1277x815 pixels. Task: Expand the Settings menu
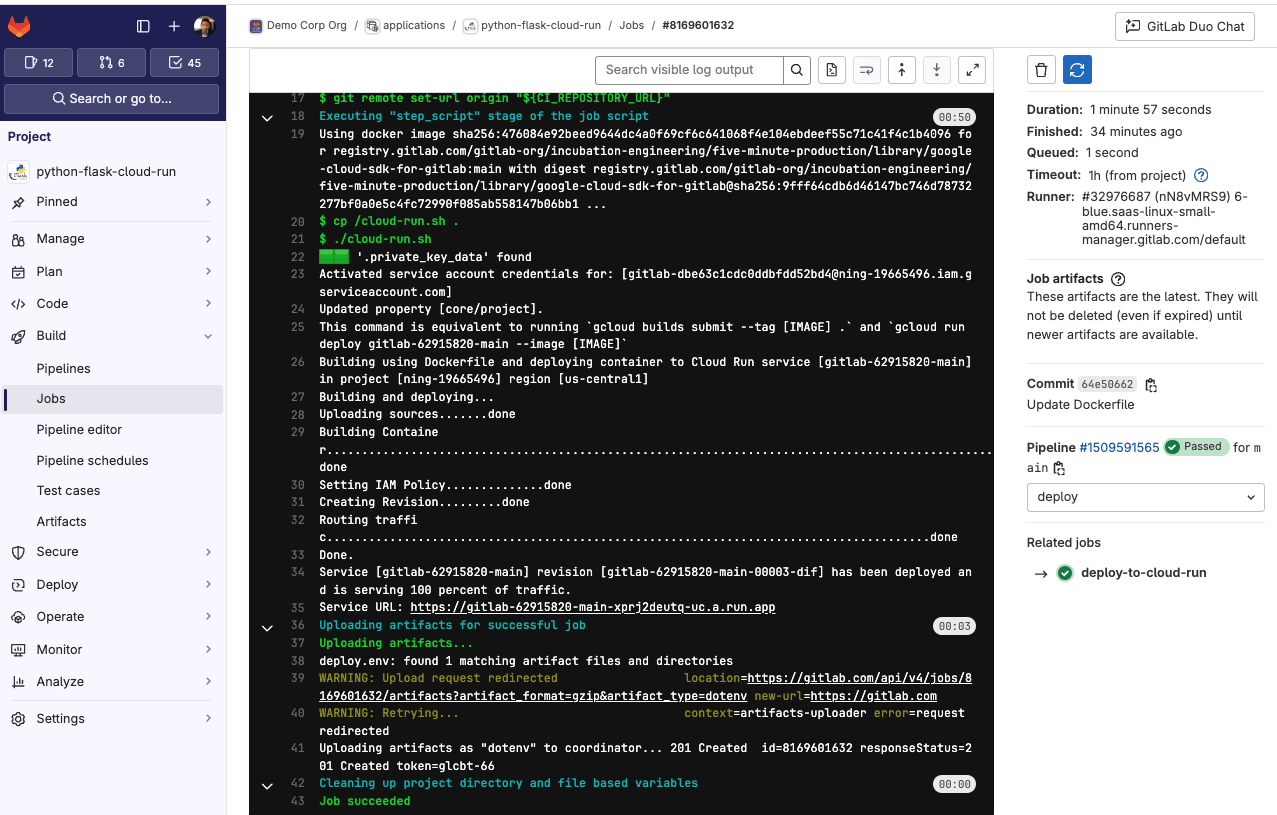(x=111, y=719)
